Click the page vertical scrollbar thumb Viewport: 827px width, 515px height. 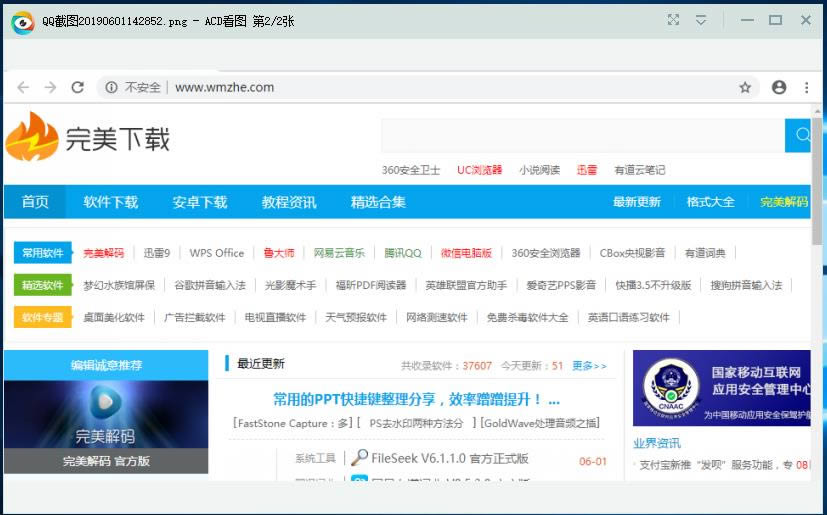pyautogui.click(x=818, y=181)
